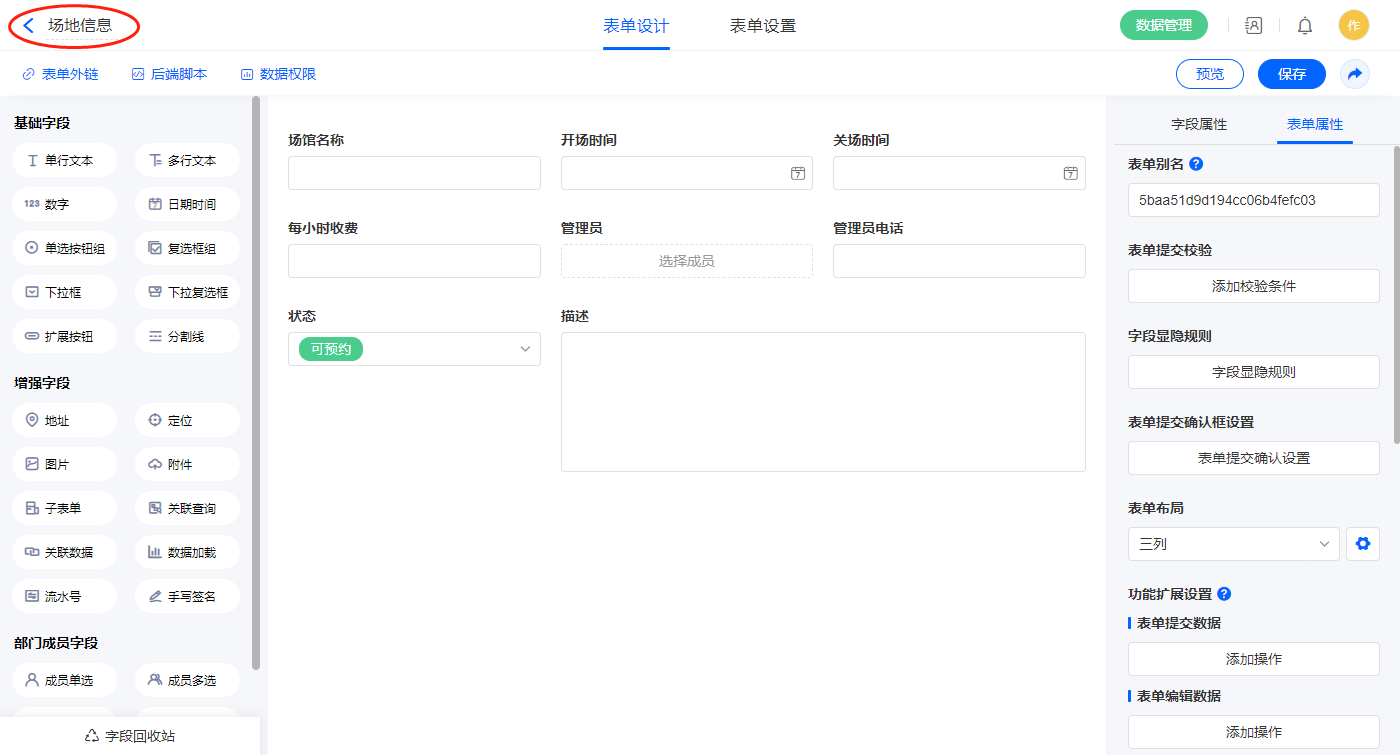
Task: Open the layout settings gear icon
Action: [1362, 544]
